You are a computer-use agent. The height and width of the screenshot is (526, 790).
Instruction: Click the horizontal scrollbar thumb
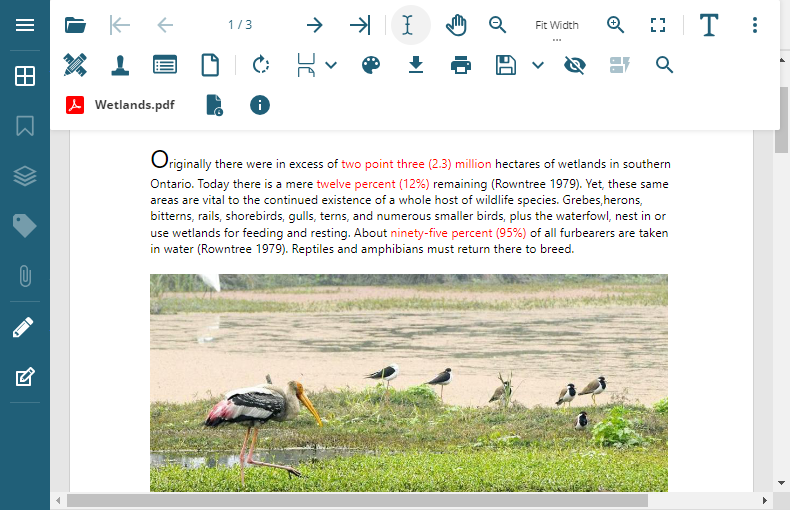pos(357,500)
